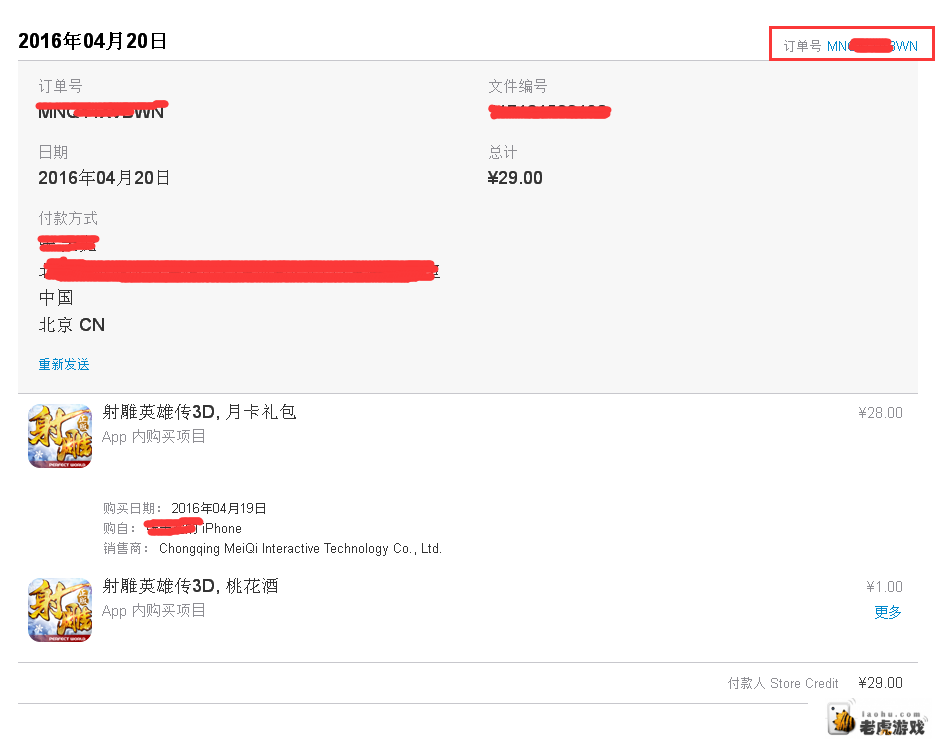
Task: Click the ¥1.00 price of 桃花酒
Action: pos(884,587)
